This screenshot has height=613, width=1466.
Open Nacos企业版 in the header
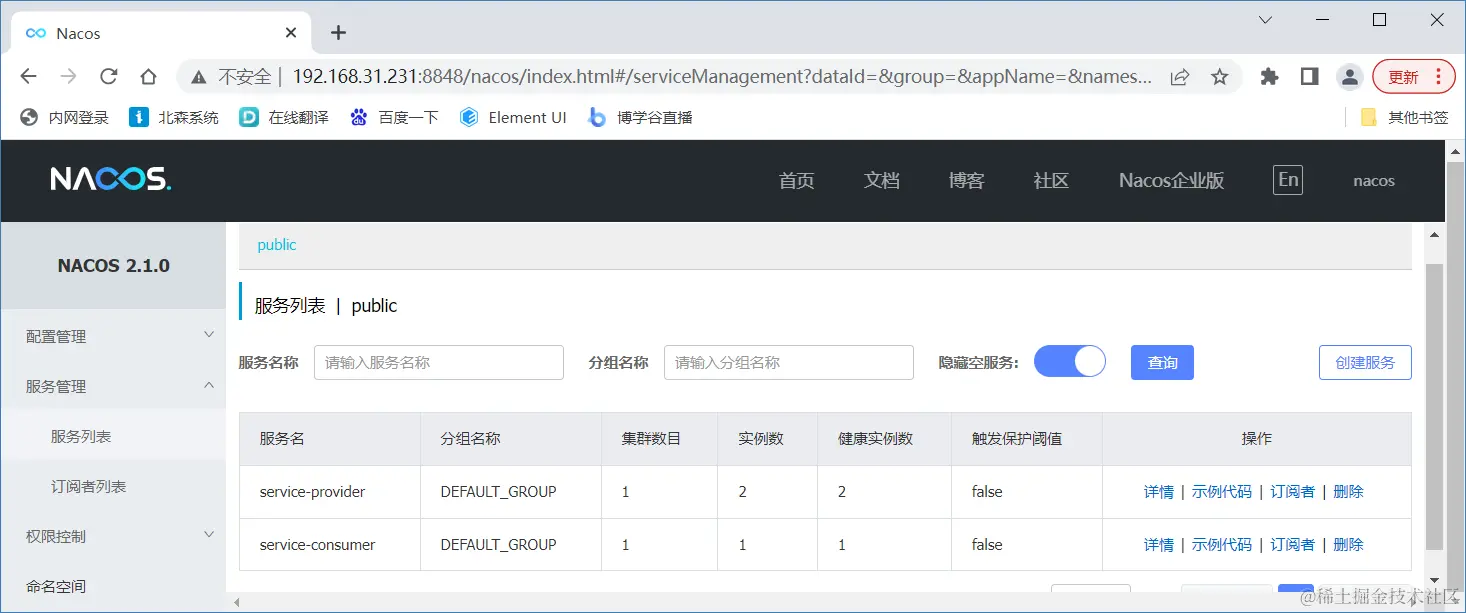(x=1171, y=181)
